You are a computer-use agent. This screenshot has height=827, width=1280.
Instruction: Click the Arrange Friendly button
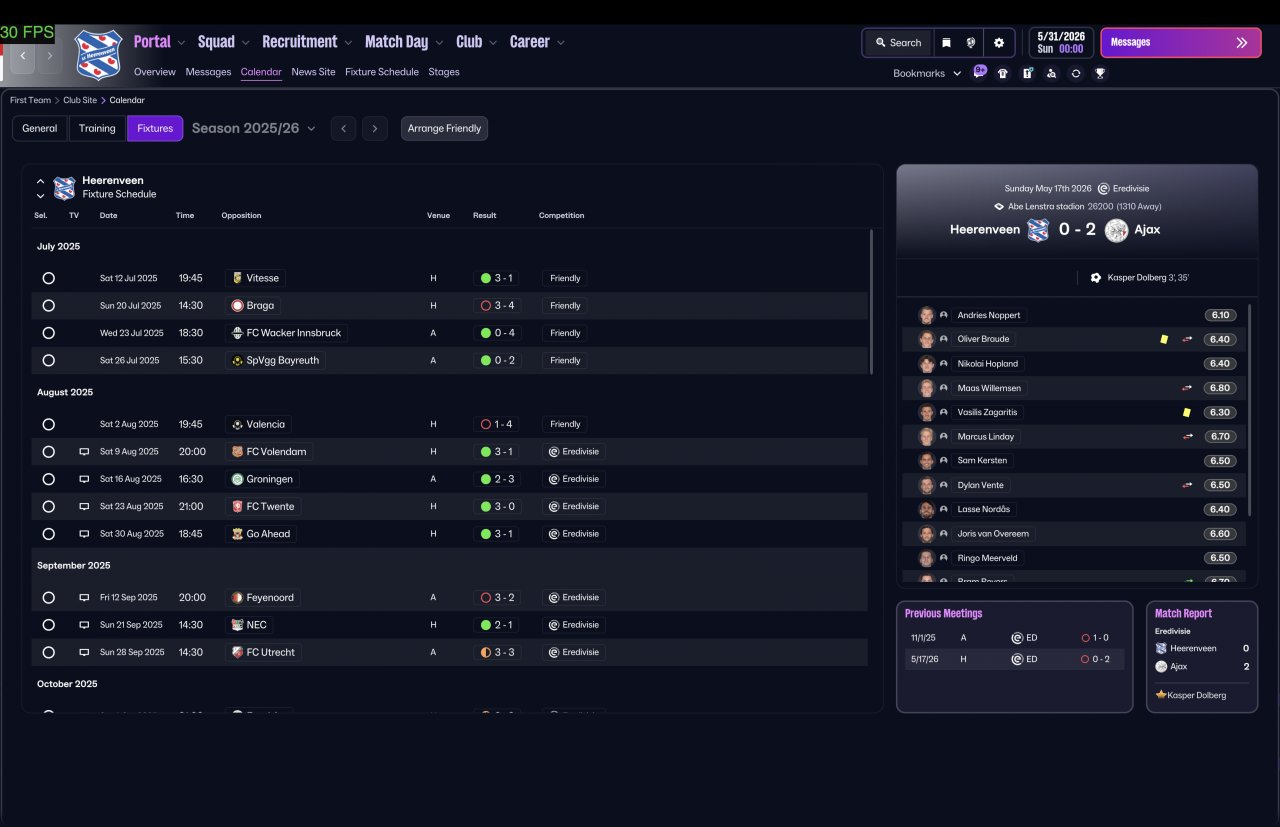444,128
